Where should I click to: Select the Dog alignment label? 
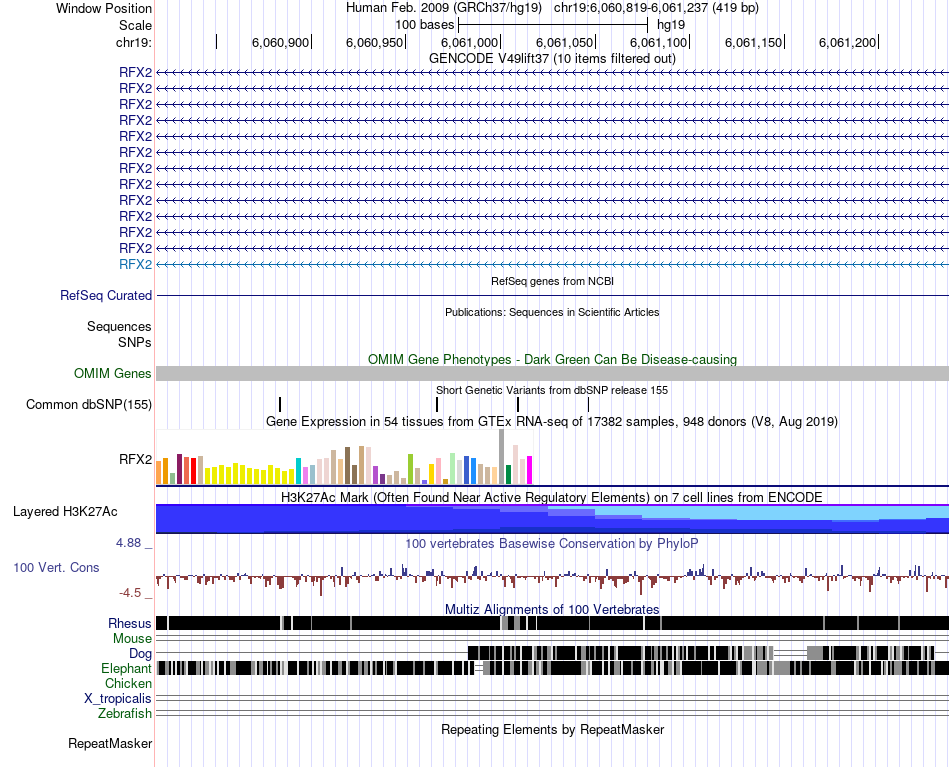coord(140,653)
